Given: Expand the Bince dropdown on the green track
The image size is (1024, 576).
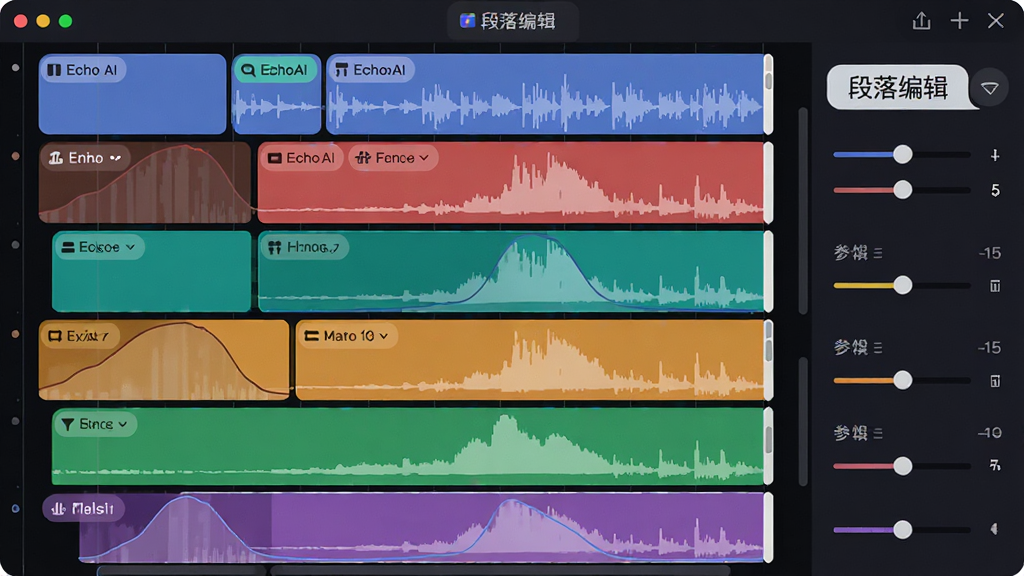Looking at the screenshot, I should click(x=96, y=424).
